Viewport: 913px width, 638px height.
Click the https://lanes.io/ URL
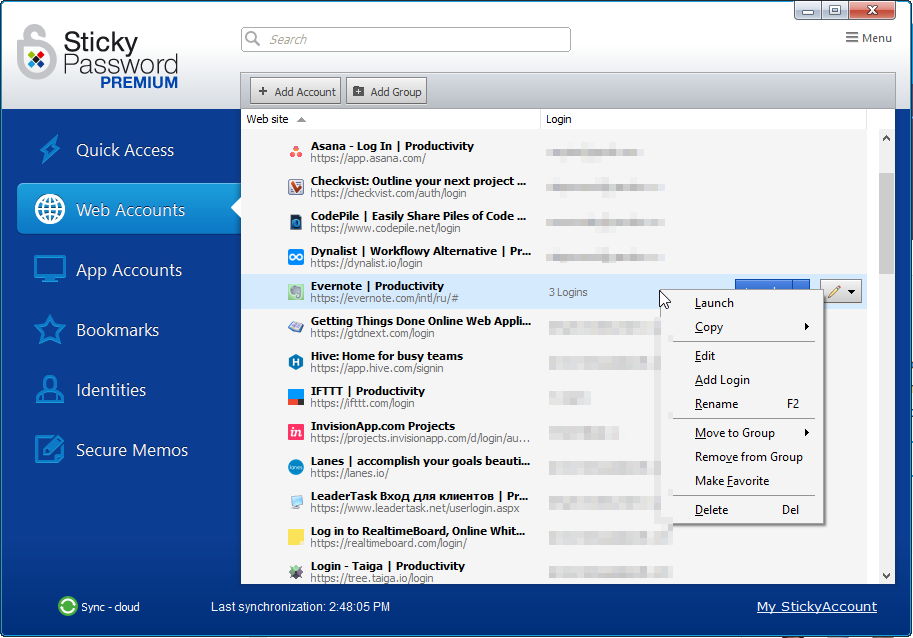pyautogui.click(x=349, y=473)
